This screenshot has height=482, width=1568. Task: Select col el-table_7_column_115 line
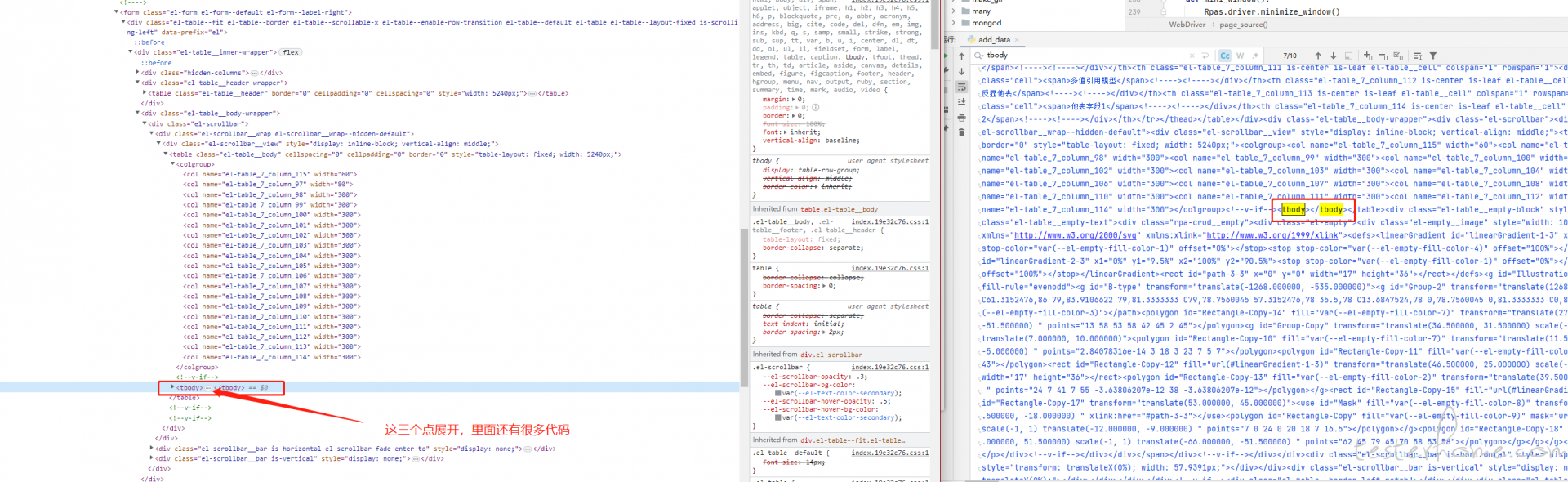tap(269, 174)
